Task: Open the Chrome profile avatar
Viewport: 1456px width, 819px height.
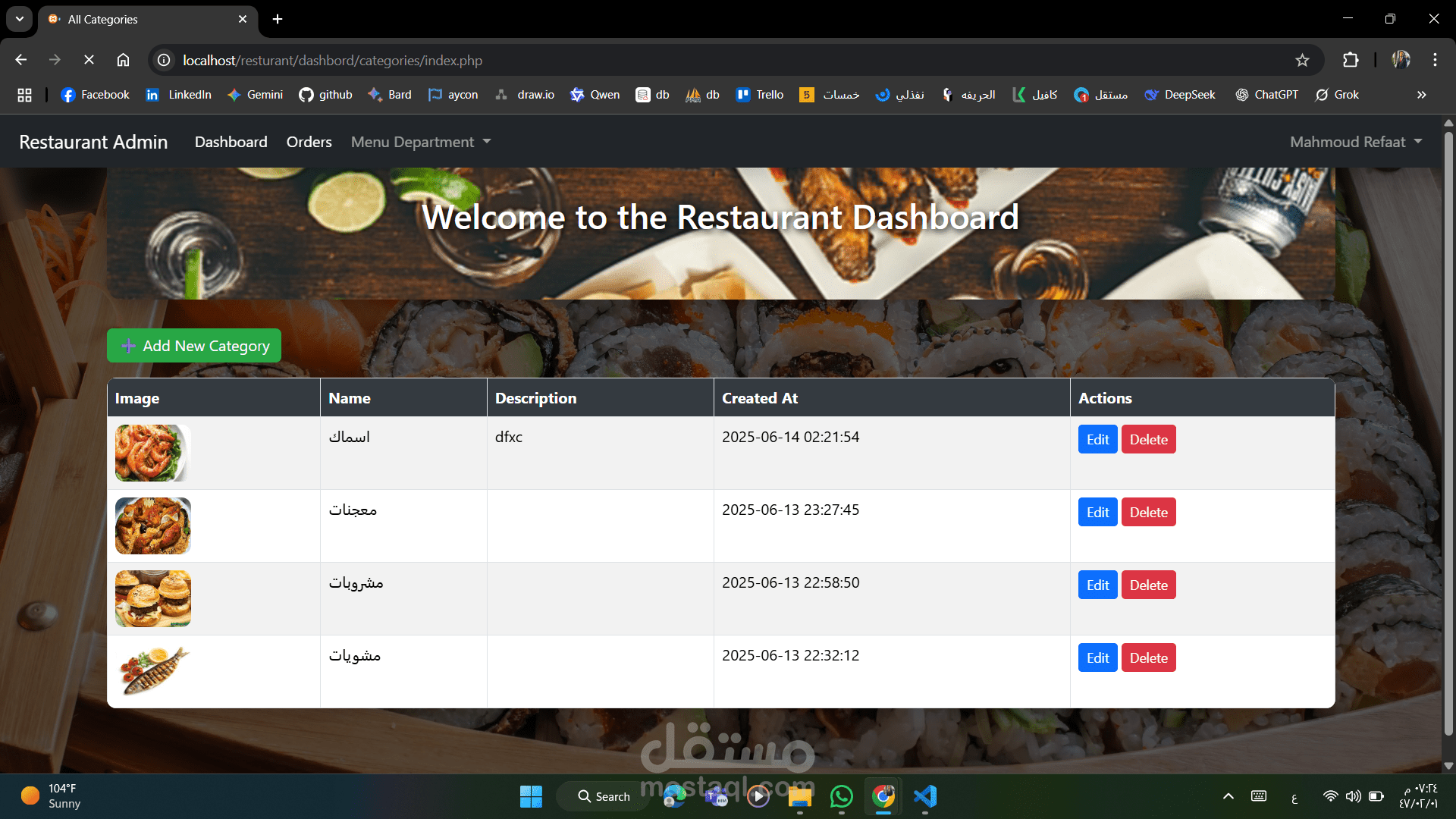Action: point(1401,60)
